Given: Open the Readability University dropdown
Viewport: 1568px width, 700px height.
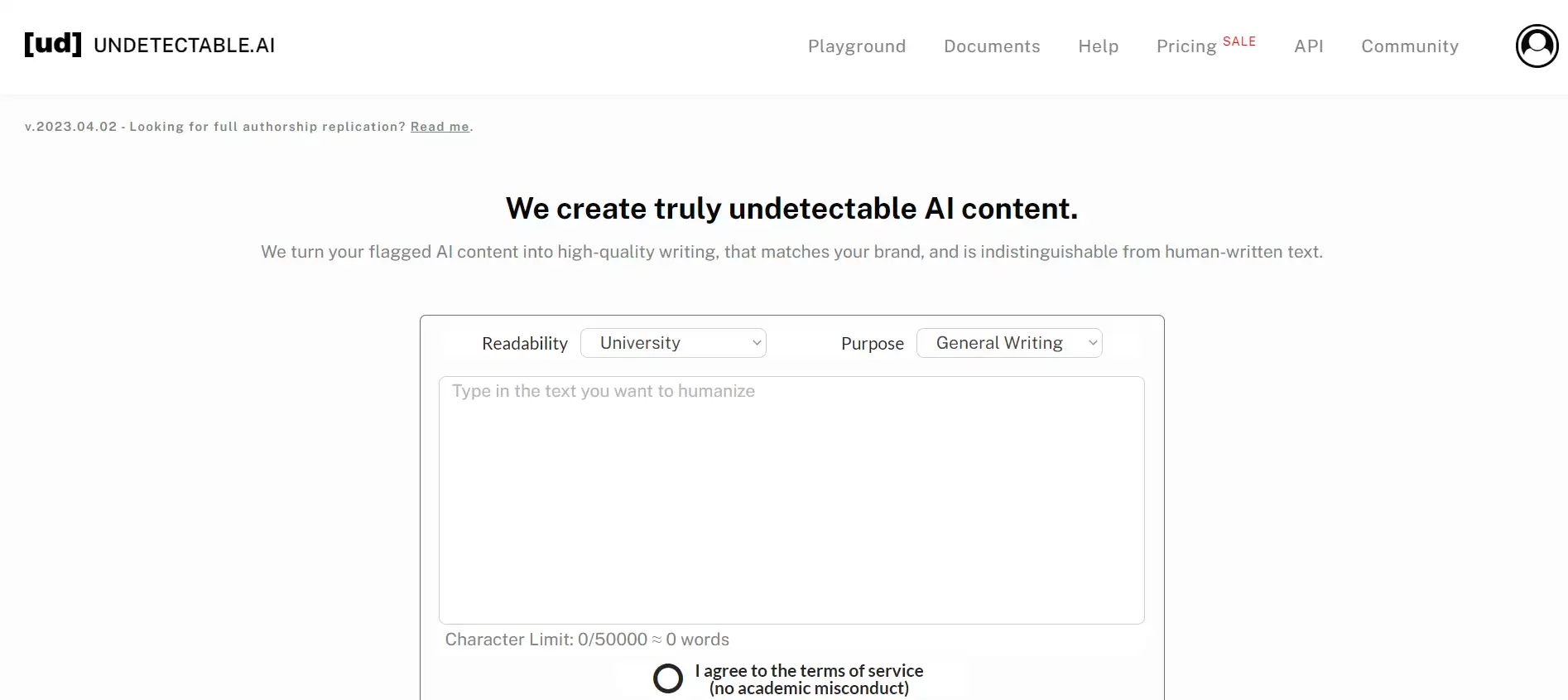Looking at the screenshot, I should (673, 343).
